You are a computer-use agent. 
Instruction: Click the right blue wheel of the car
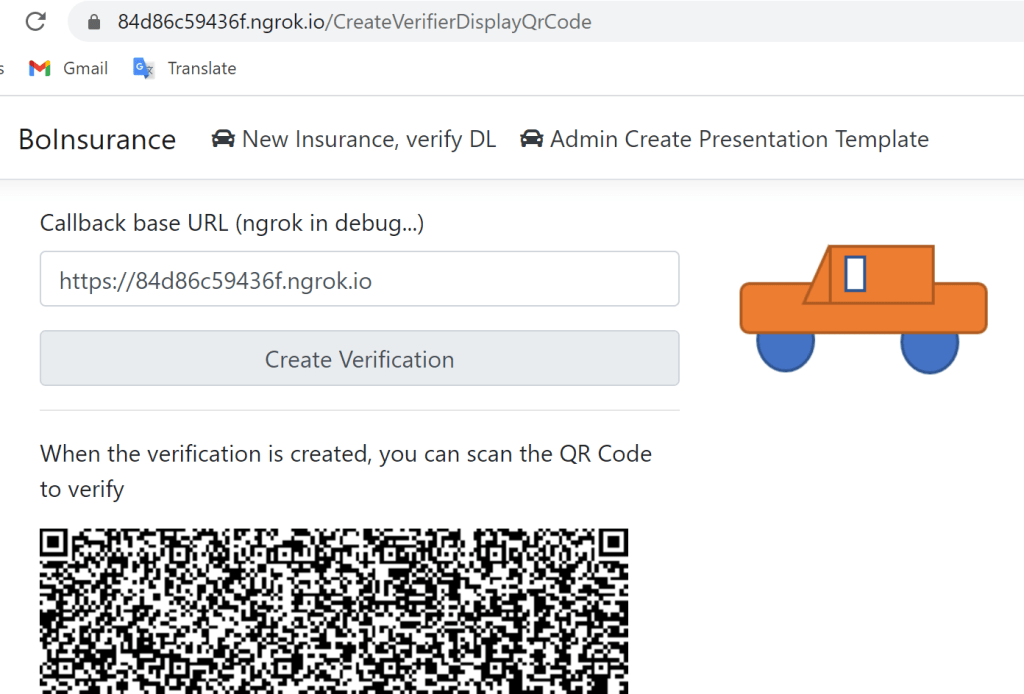click(929, 350)
